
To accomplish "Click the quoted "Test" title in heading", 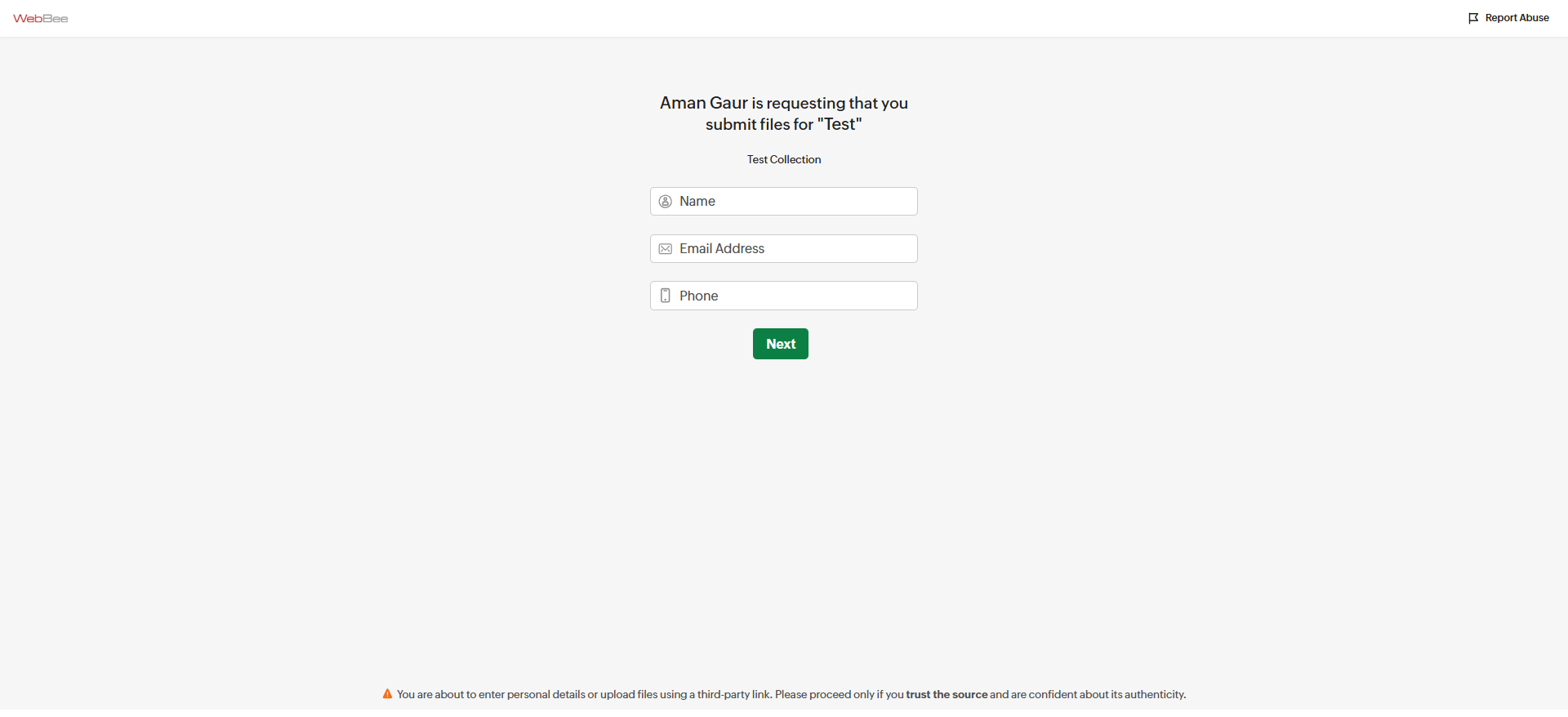I will click(x=840, y=124).
